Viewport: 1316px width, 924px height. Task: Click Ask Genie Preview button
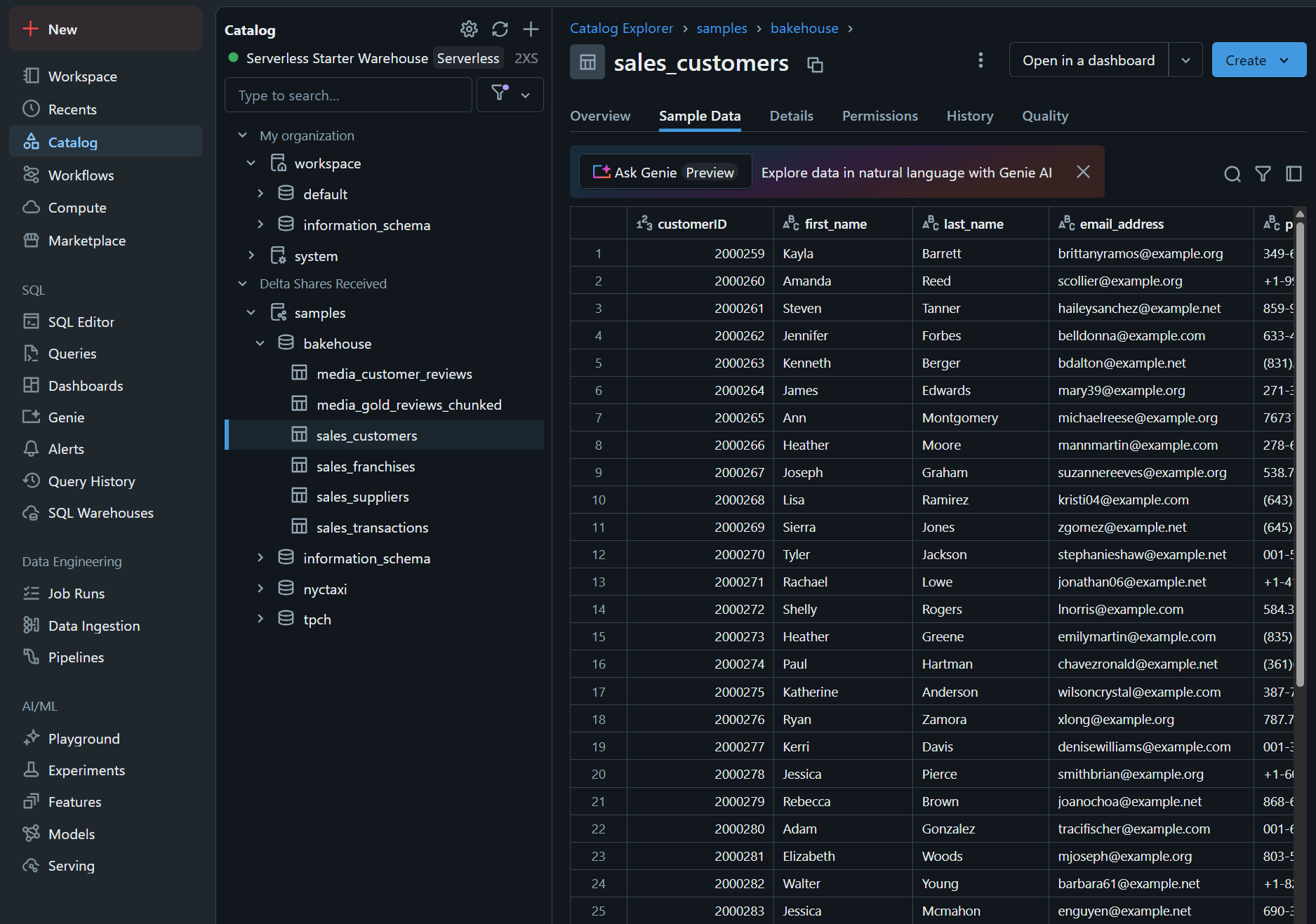click(665, 172)
